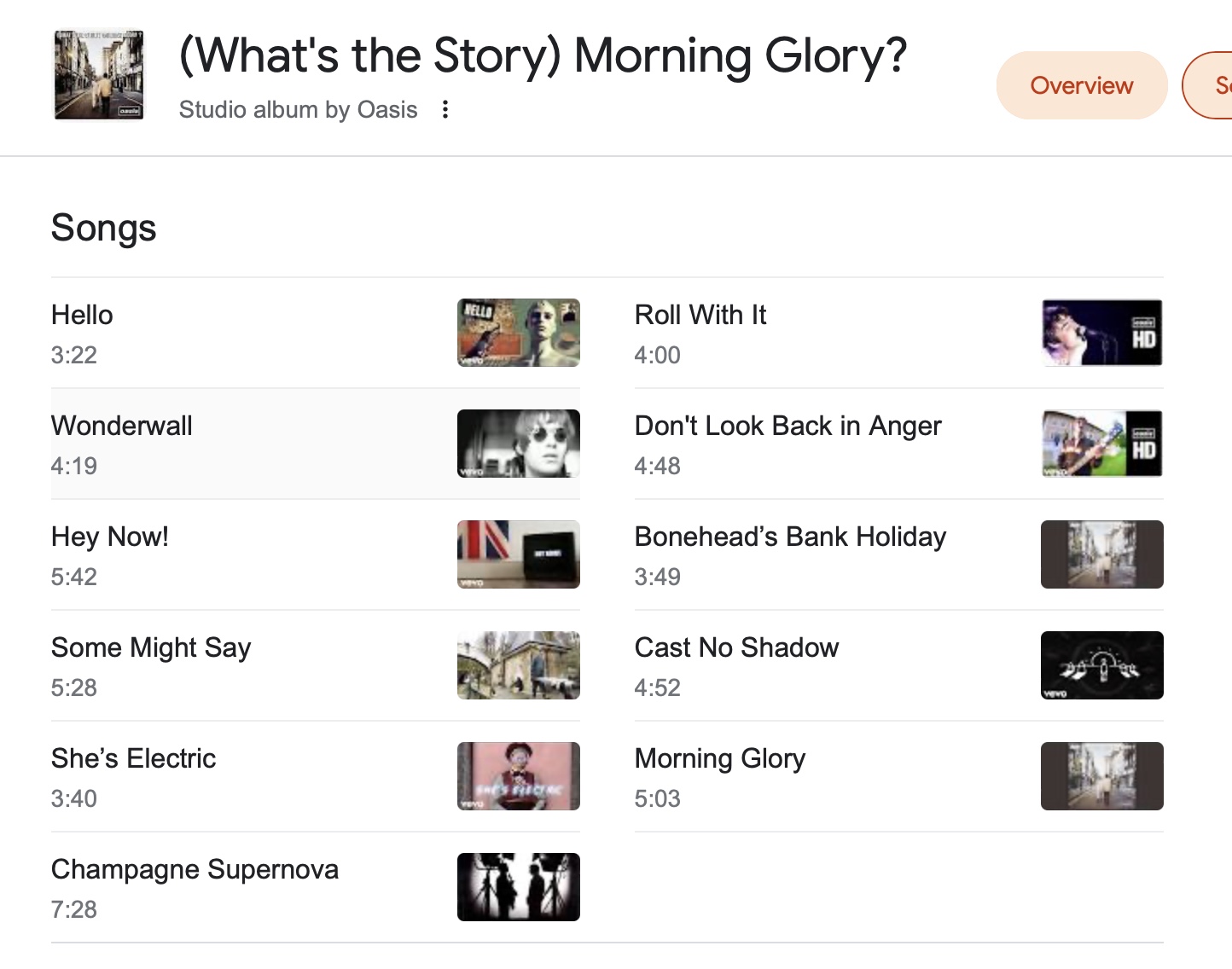Click the Morning Glory album cover art
1232x969 pixels.
pos(99,75)
